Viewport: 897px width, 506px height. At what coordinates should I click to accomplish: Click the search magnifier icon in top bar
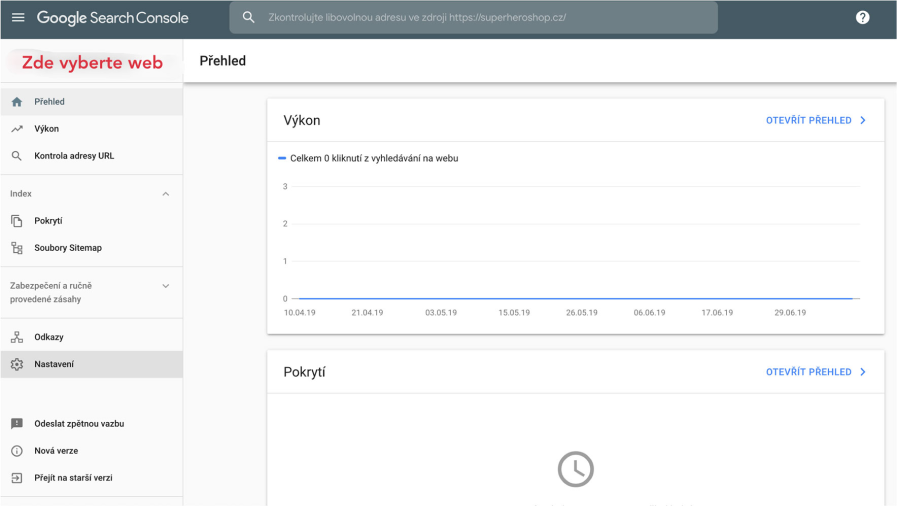248,17
